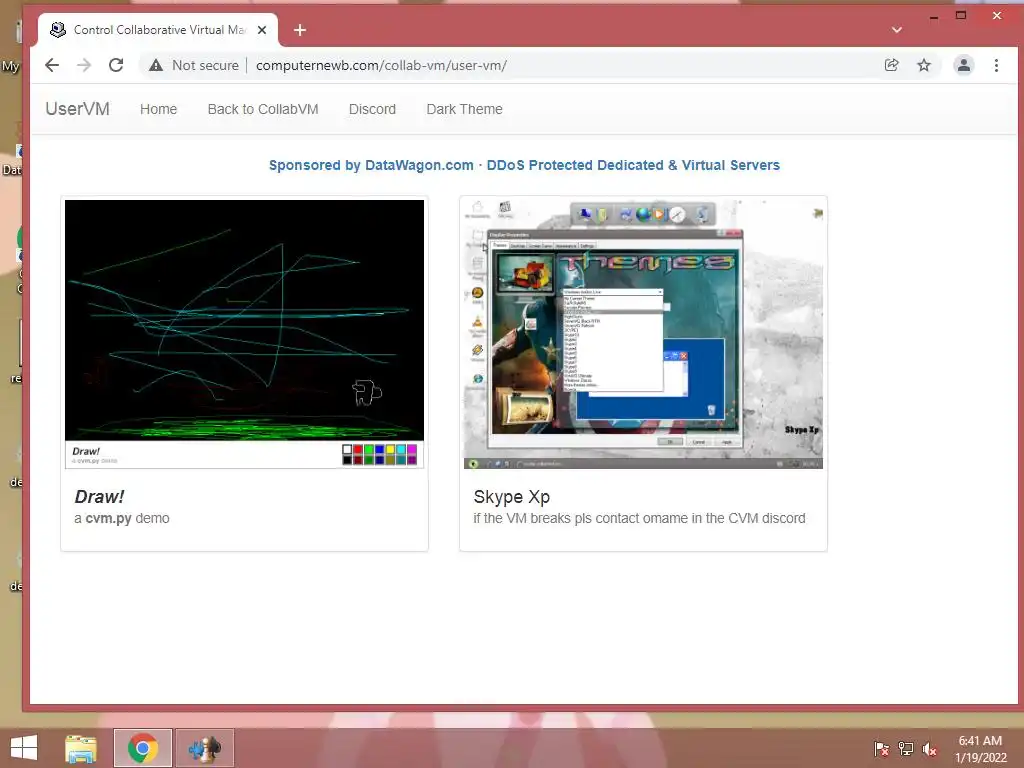Open the DataWagon.com sponsor link
This screenshot has height=768, width=1024.
pyautogui.click(x=524, y=165)
